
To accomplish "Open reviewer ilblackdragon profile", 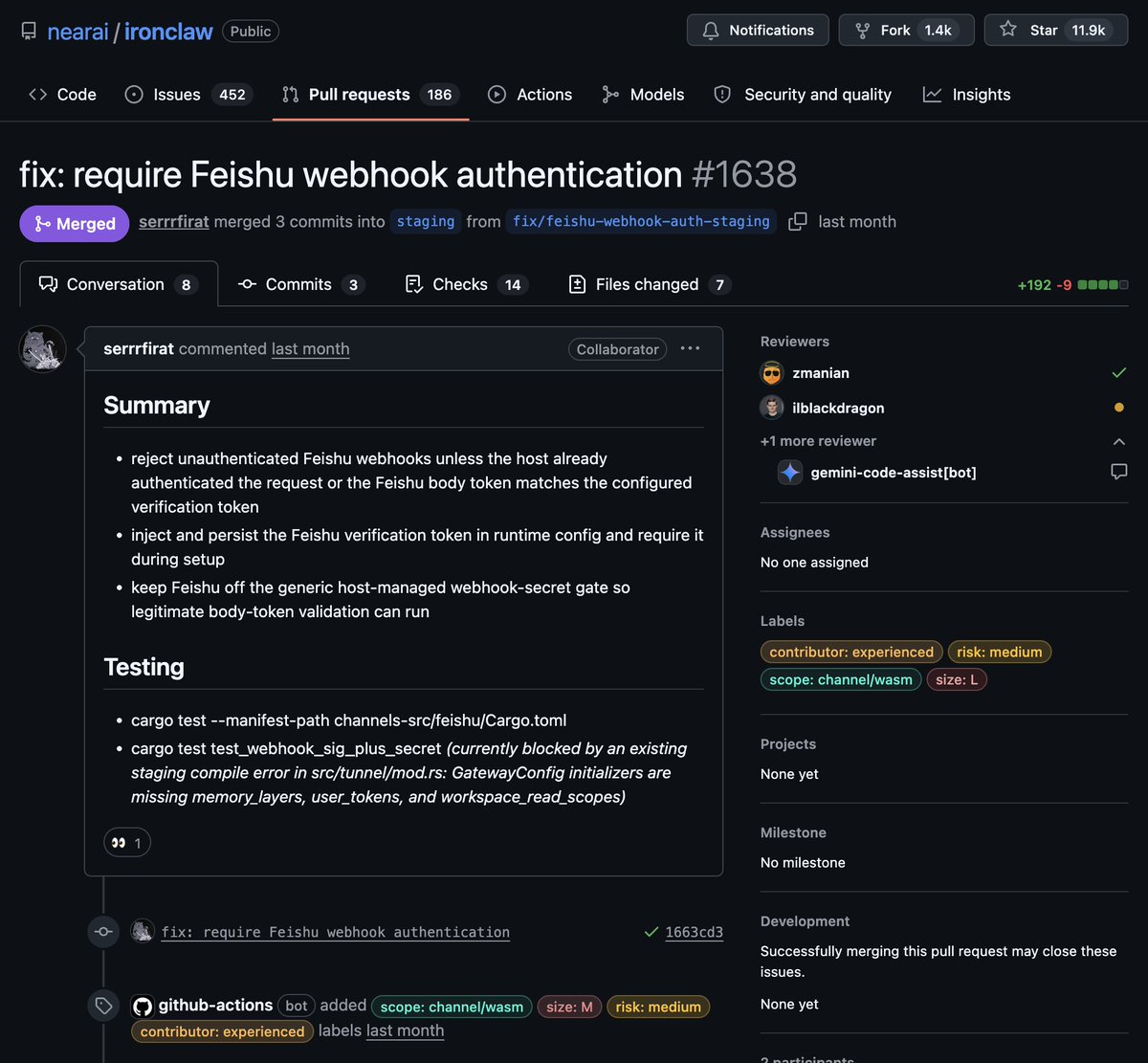I will (838, 408).
